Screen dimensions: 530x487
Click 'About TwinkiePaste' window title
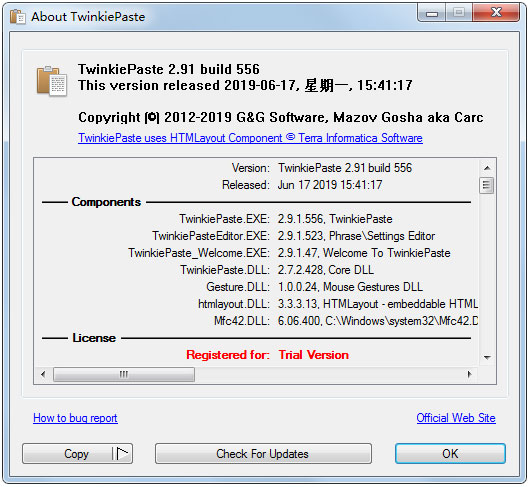click(x=88, y=17)
